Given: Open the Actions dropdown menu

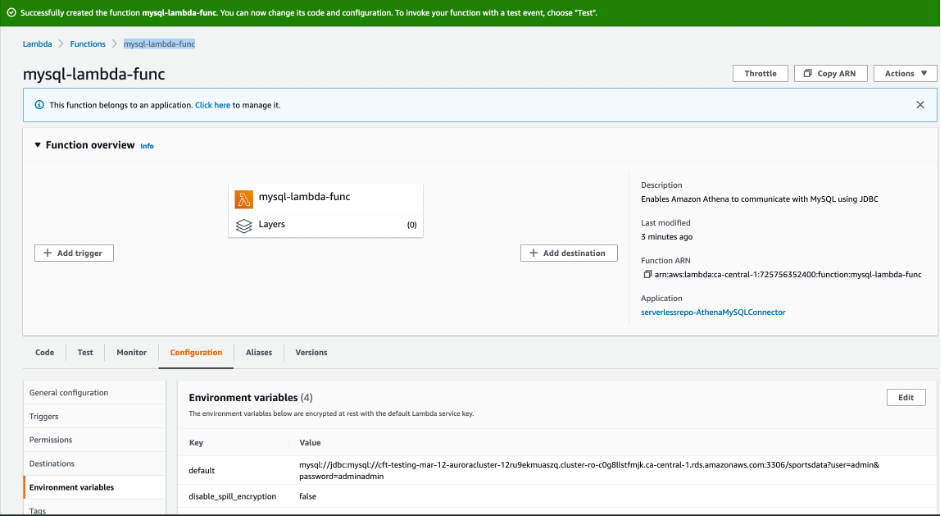Looking at the screenshot, I should click(x=905, y=73).
